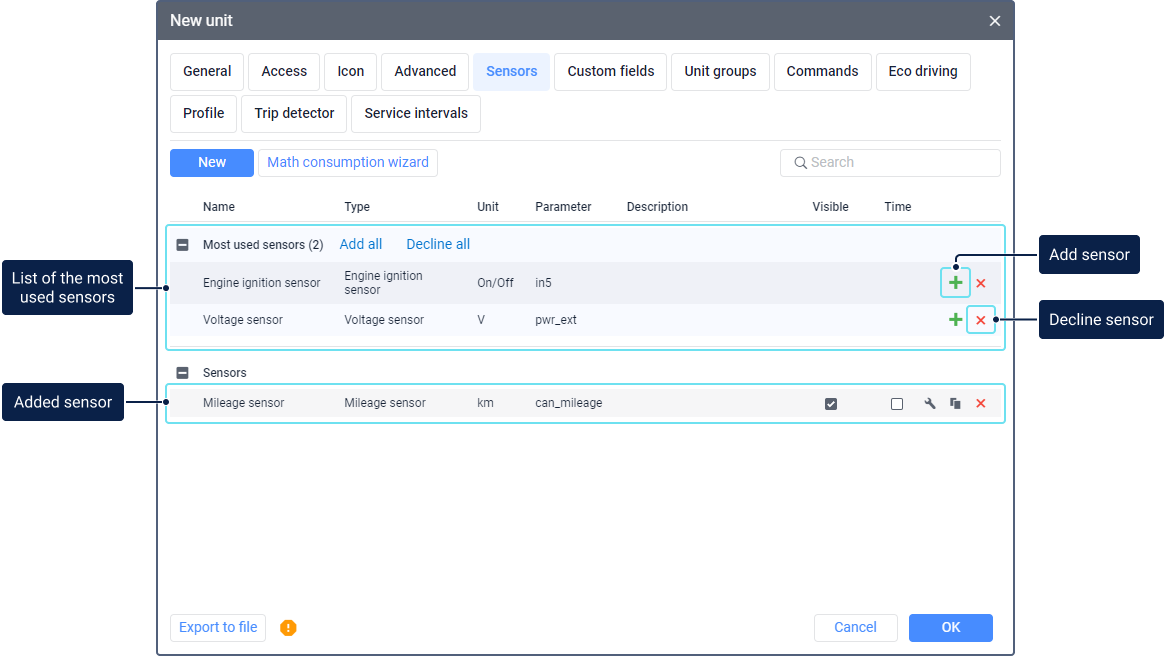Add the Voltage sensor with plus icon

coord(955,320)
